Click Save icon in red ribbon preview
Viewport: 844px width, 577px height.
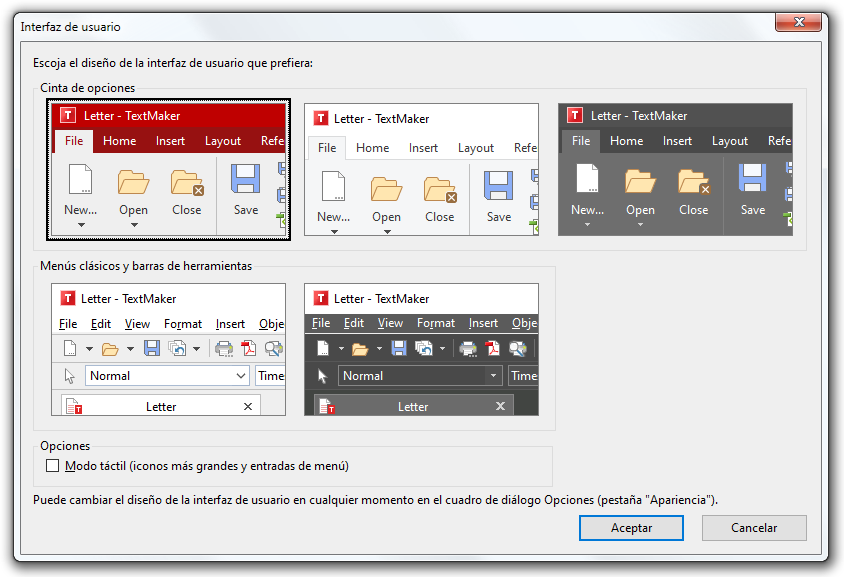[x=245, y=179]
